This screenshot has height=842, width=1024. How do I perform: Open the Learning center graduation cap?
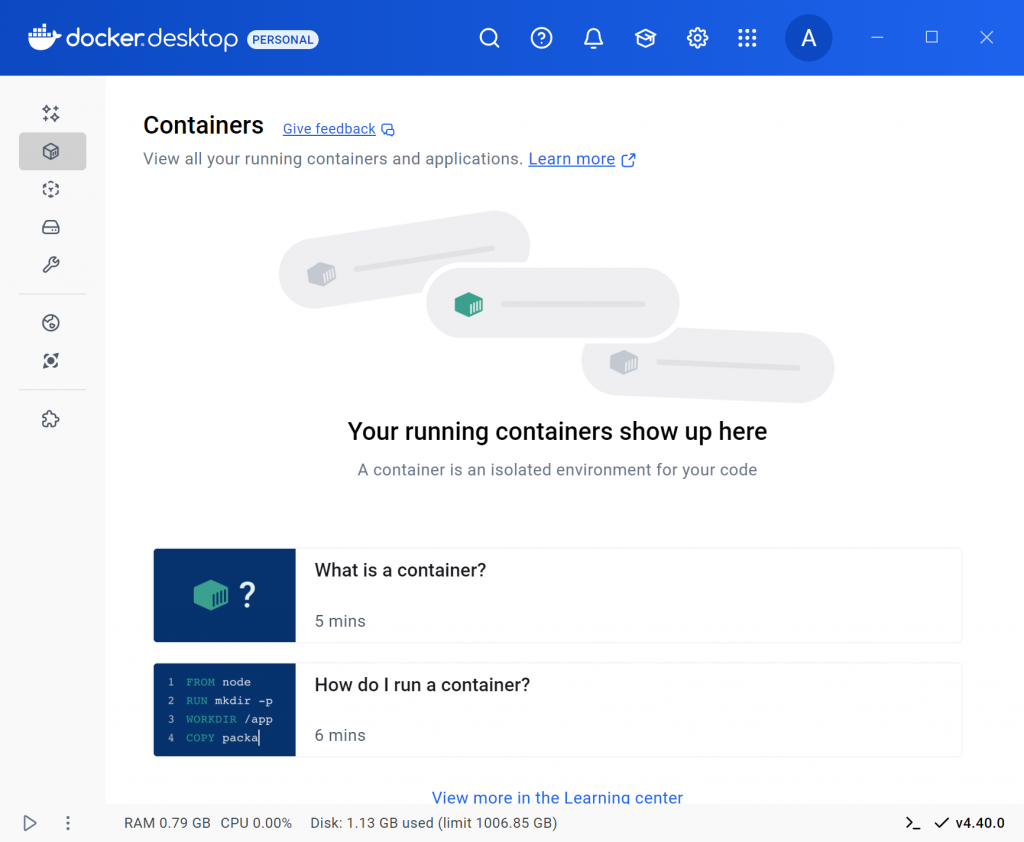(x=645, y=38)
